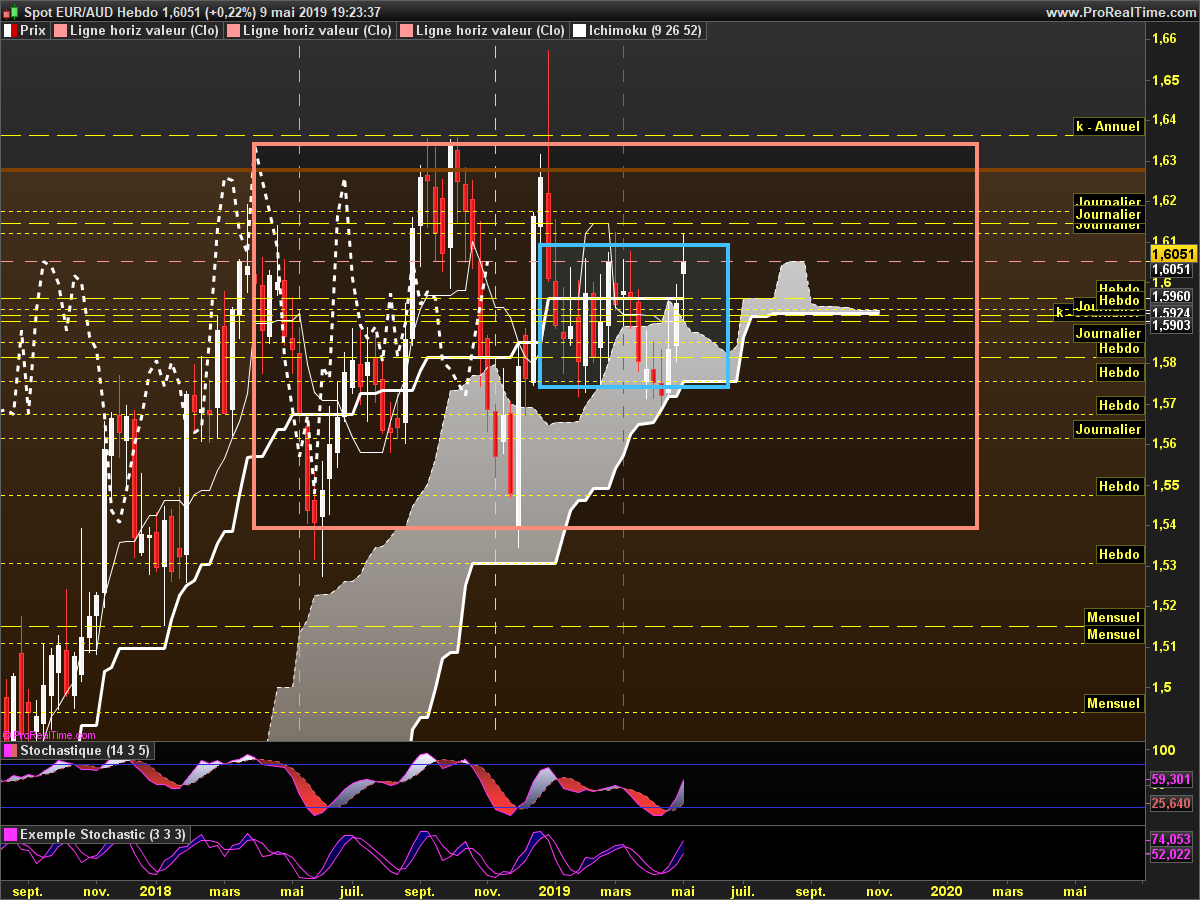This screenshot has height=900, width=1200.
Task: Click the 2020 label on time axis
Action: [947, 890]
